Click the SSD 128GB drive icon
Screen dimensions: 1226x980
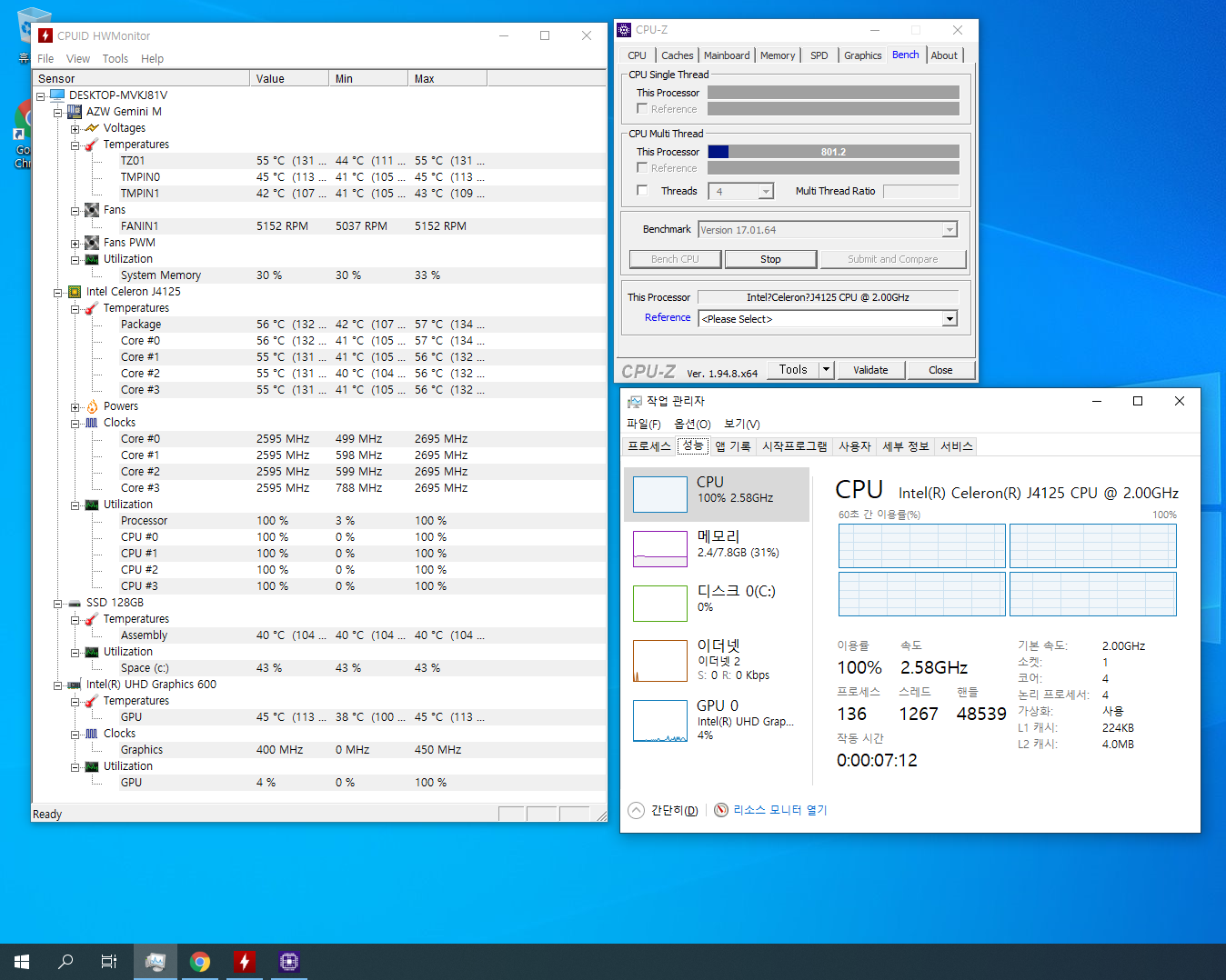tap(75, 602)
